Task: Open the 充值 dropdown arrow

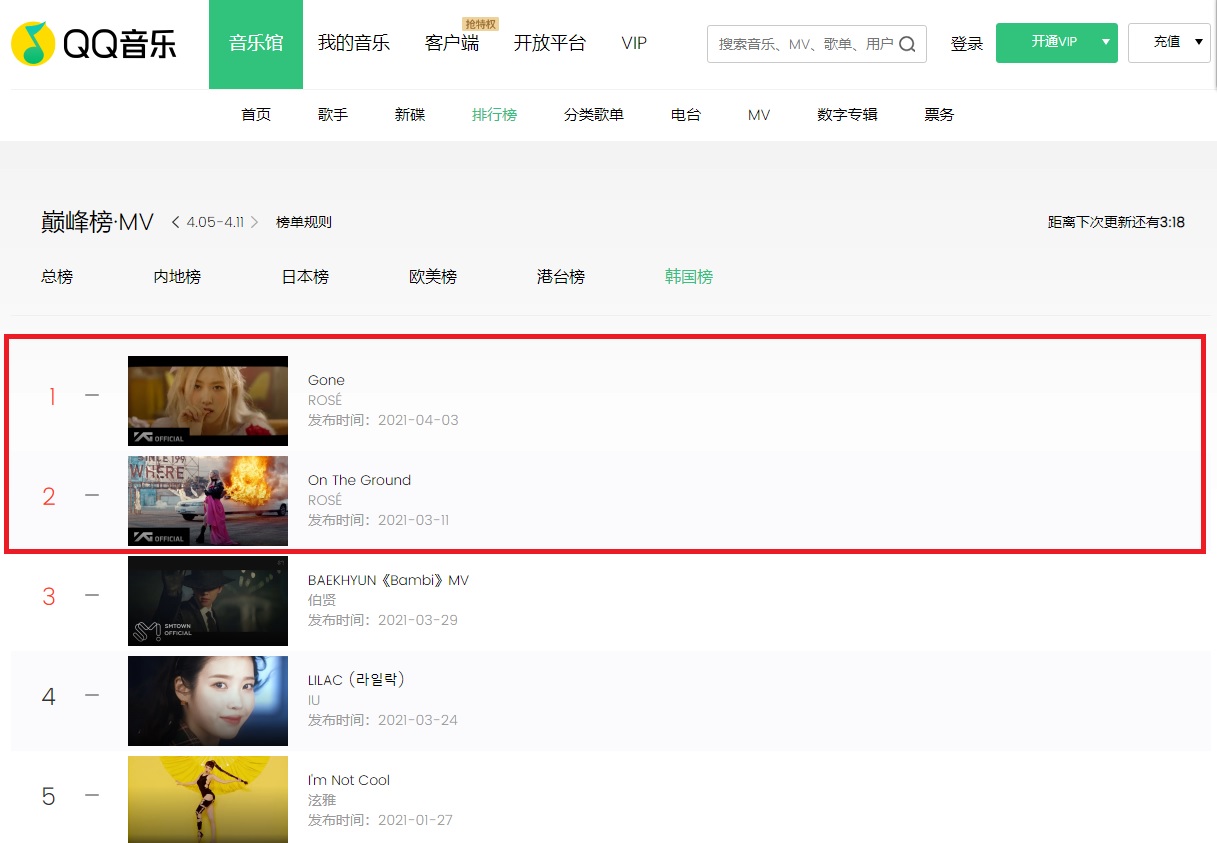Action: [x=1199, y=43]
